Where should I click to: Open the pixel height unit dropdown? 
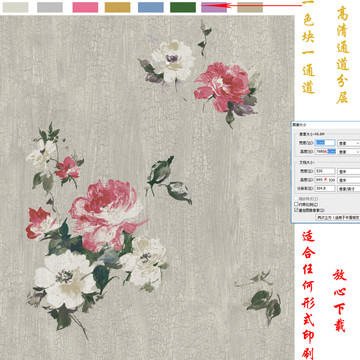tap(349, 152)
